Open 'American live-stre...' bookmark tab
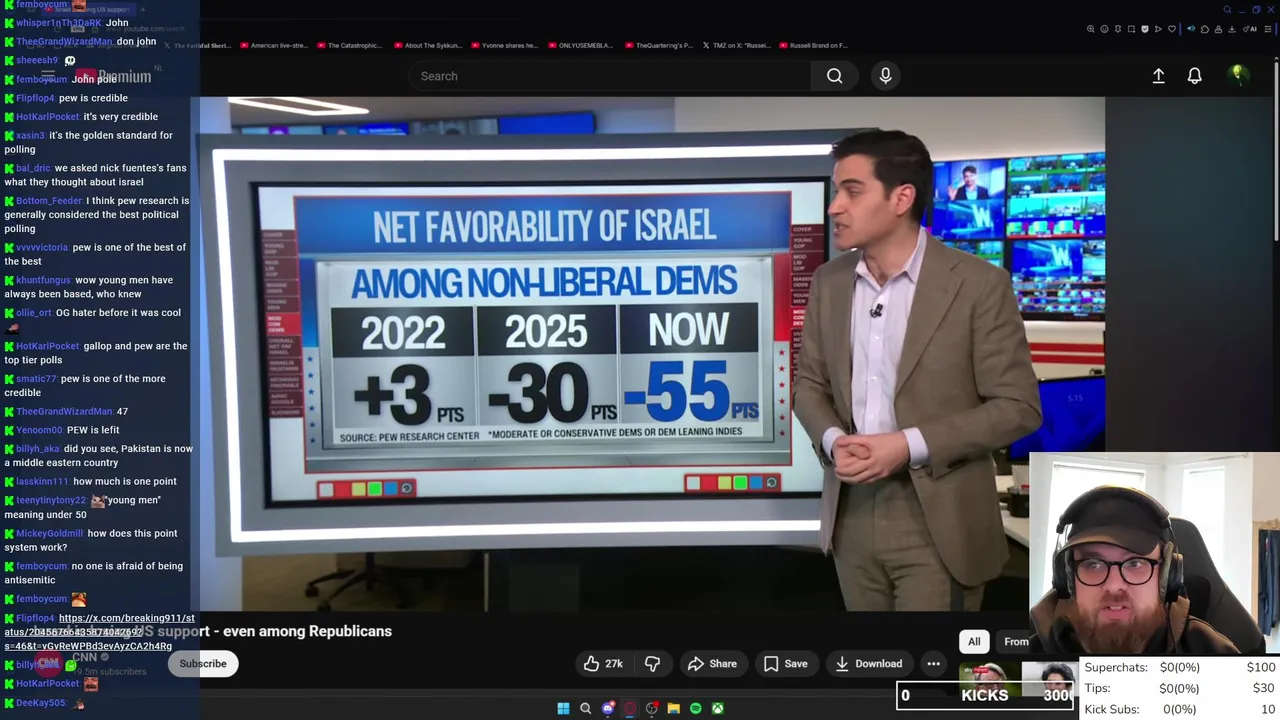The width and height of the screenshot is (1280, 720). coord(273,45)
